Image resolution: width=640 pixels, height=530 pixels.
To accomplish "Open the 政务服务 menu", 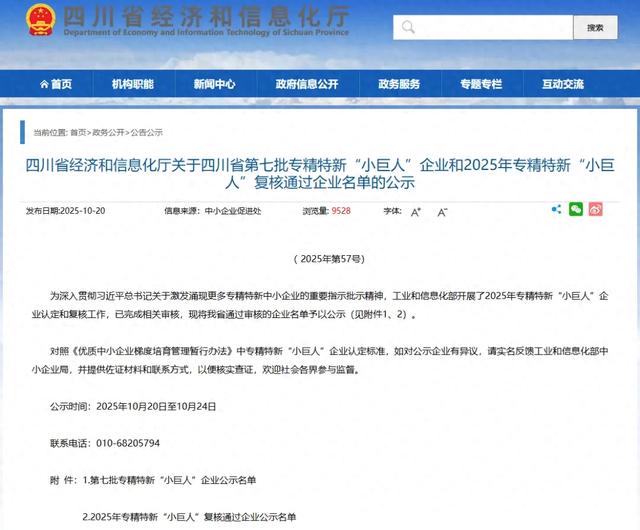I will tap(399, 84).
